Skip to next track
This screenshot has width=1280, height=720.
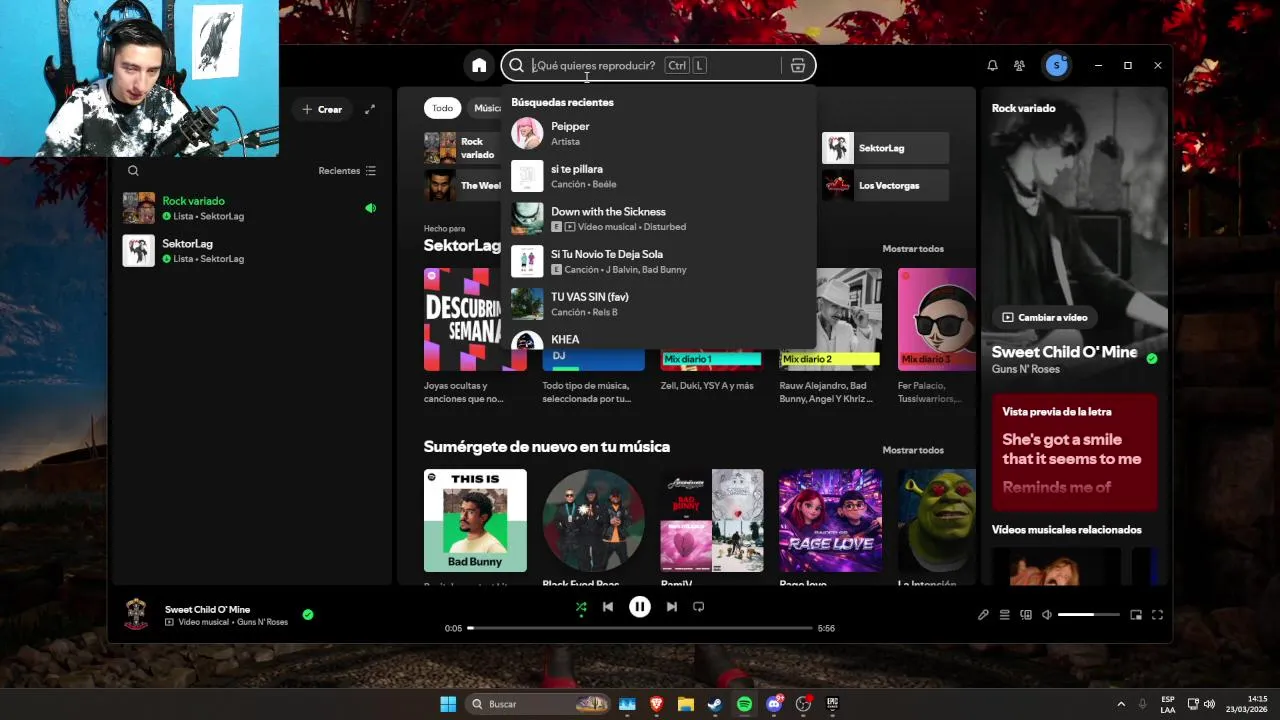pos(672,606)
